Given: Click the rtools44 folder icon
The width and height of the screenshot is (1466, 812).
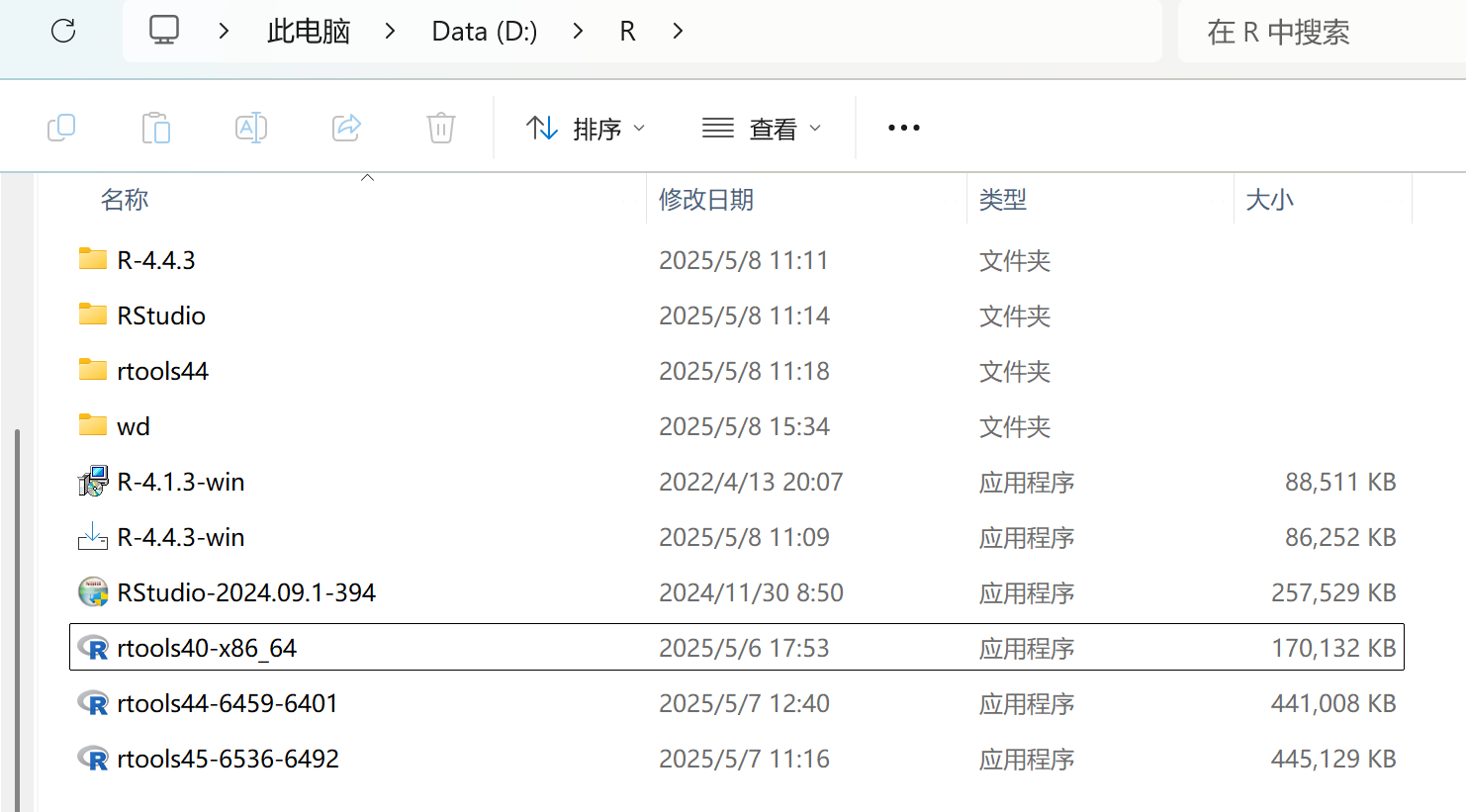Looking at the screenshot, I should click(x=93, y=370).
